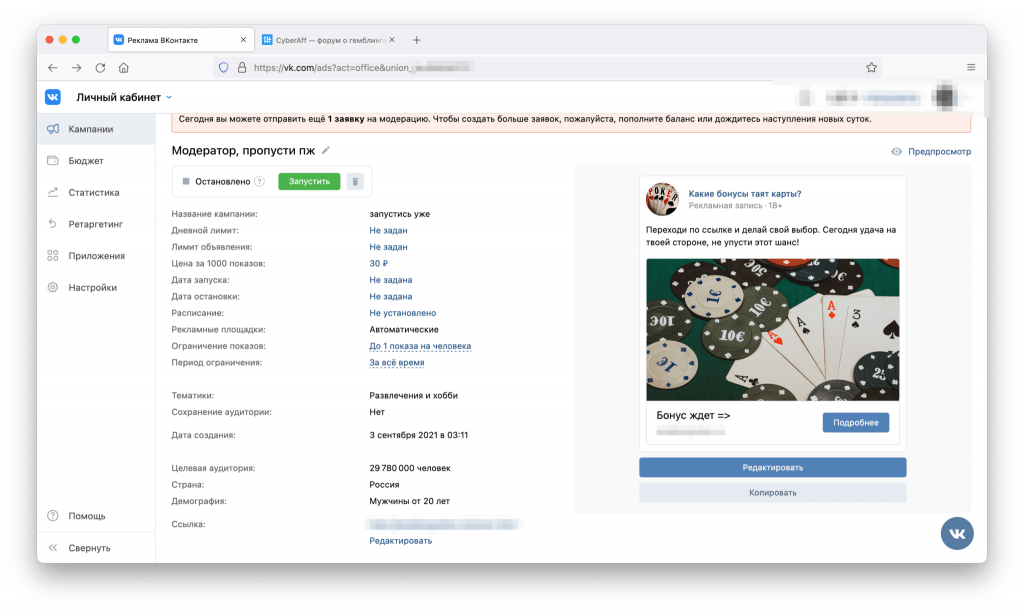Close the CyberAff tab
Image resolution: width=1024 pixels, height=612 pixels.
(392, 40)
